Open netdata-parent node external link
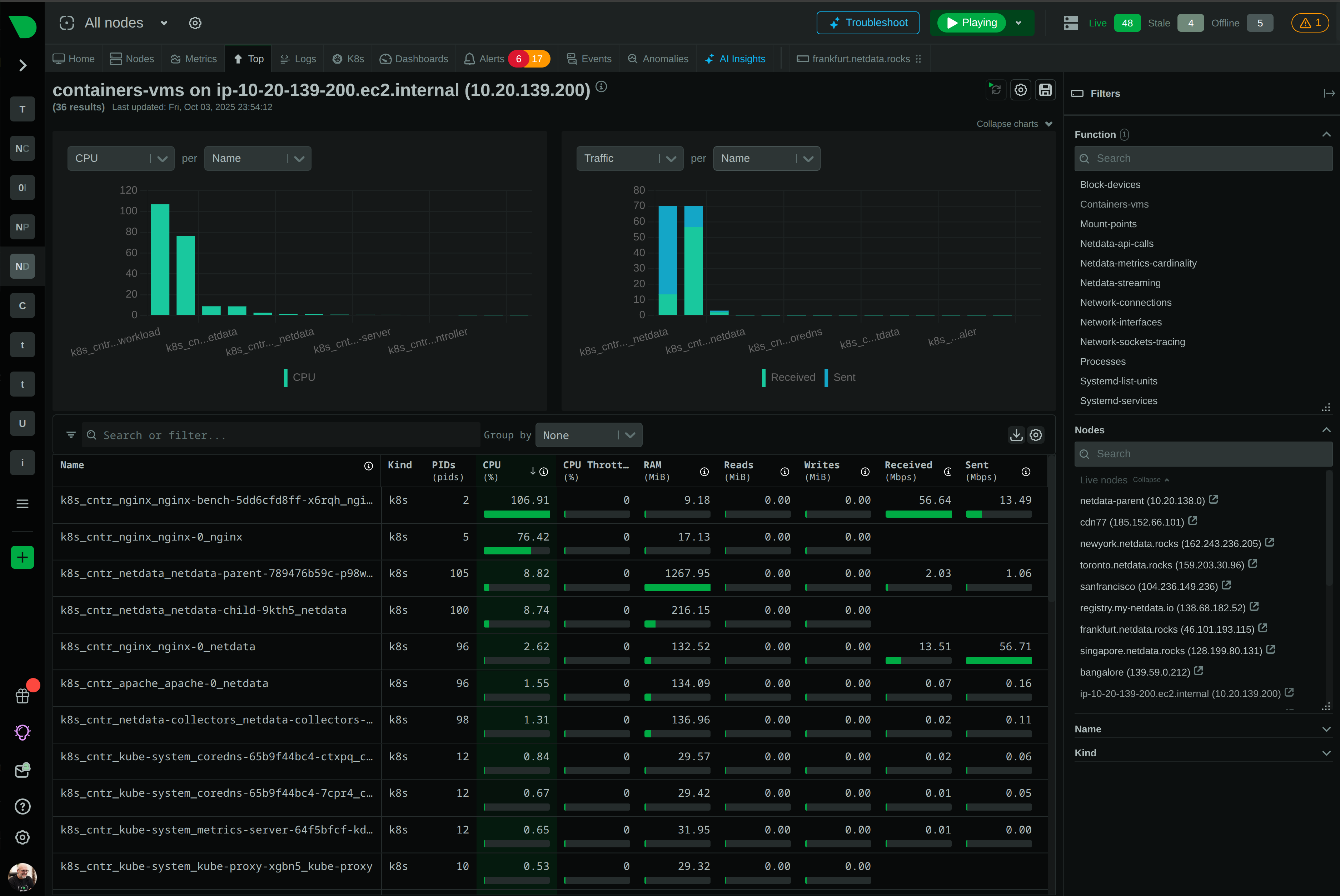 1214,500
